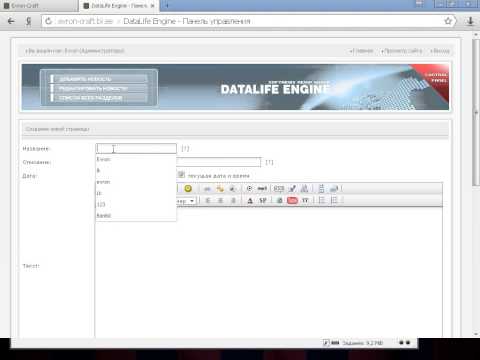The image size is (480, 360).
Task: Click the black bar hide icon
Action: (262, 189)
